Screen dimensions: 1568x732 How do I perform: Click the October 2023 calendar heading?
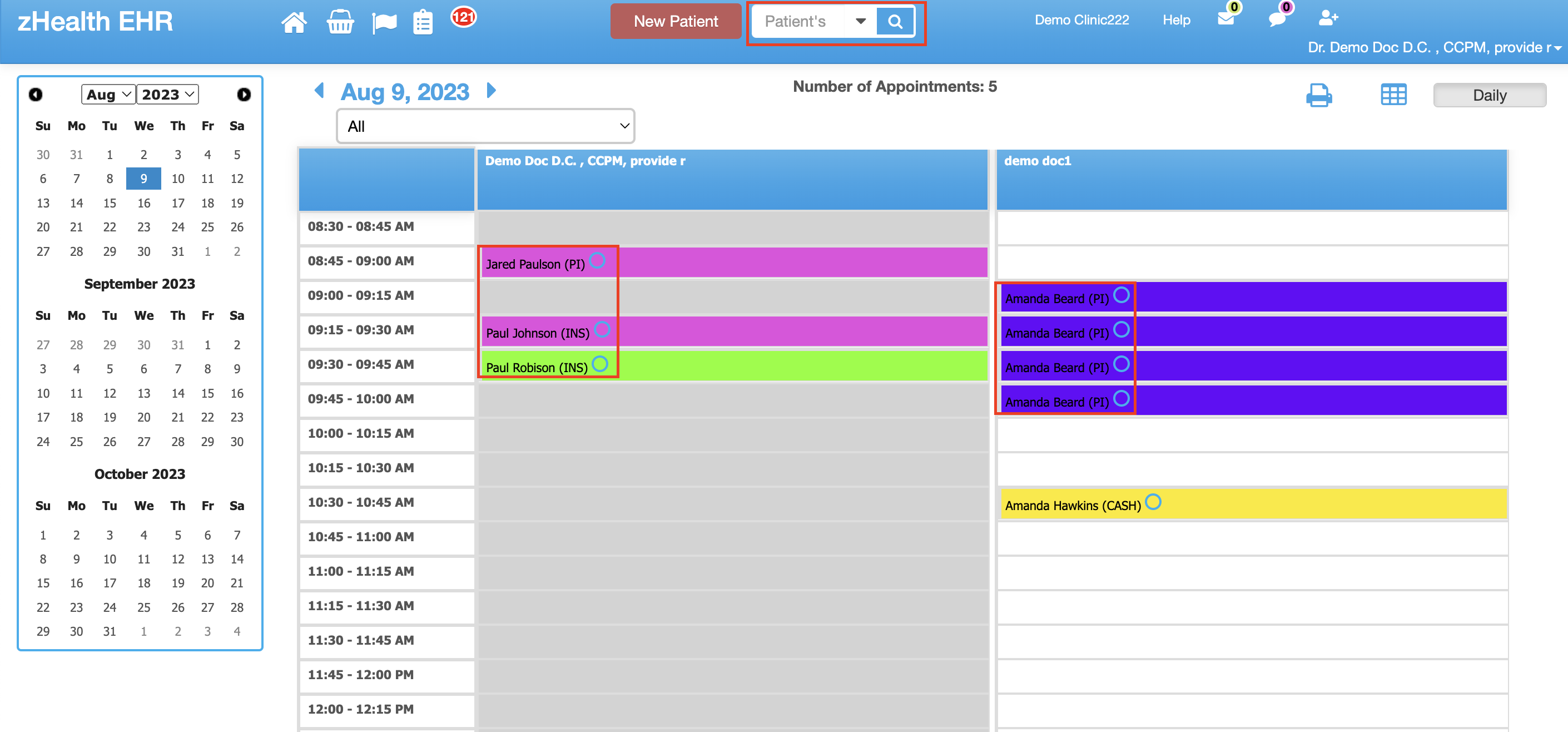click(140, 474)
